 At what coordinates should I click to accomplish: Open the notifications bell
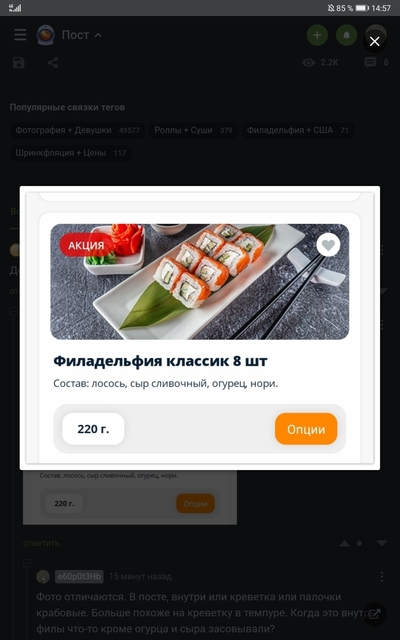347,35
